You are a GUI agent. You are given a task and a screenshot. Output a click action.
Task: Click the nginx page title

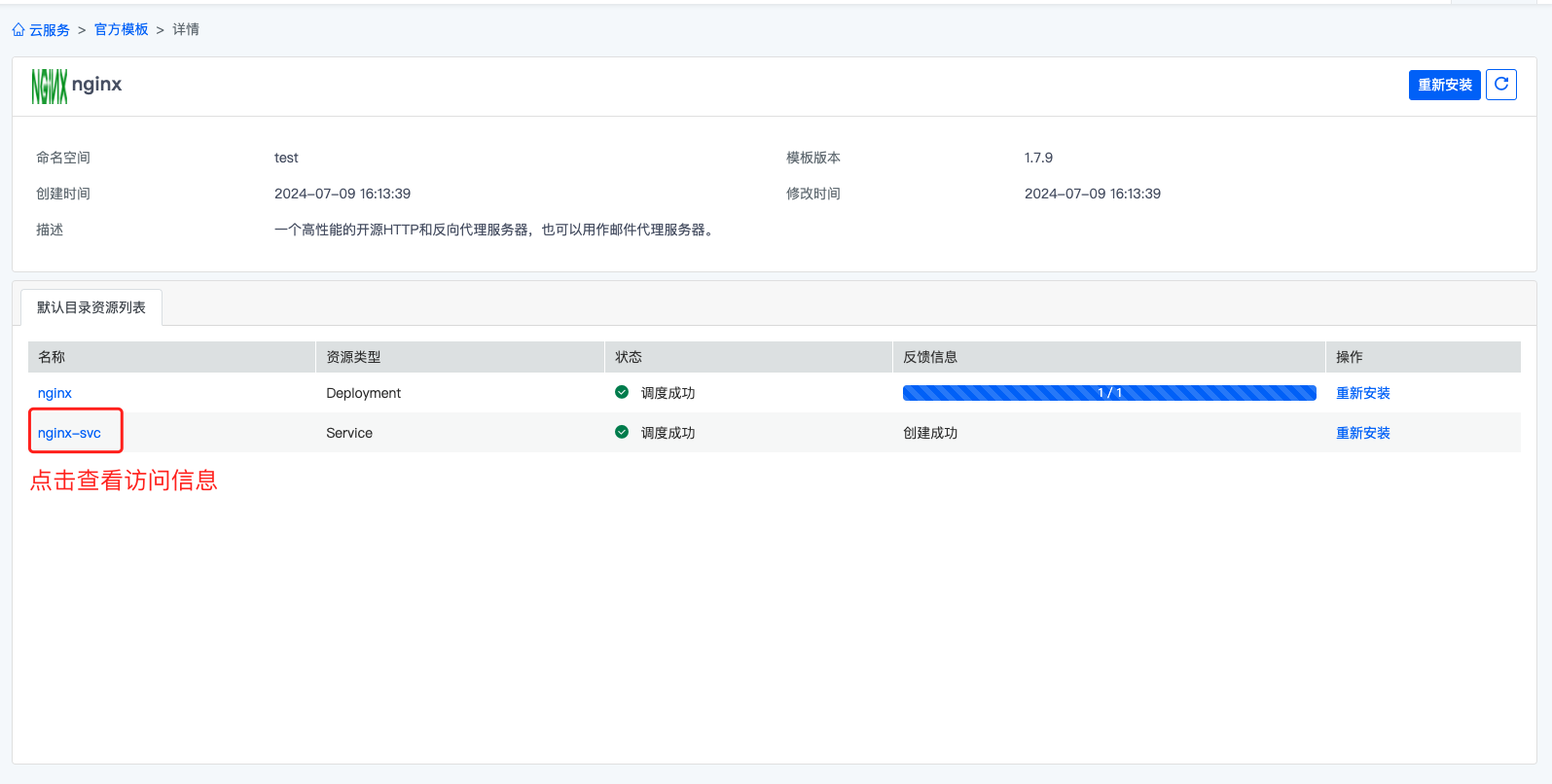tap(97, 85)
